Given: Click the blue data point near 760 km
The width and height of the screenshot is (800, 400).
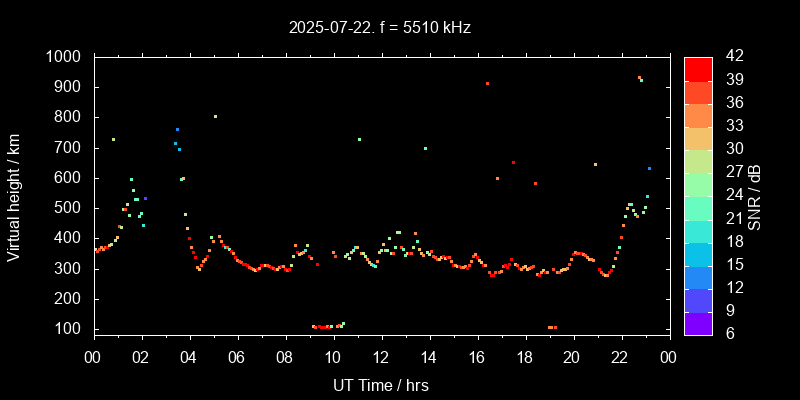Looking at the screenshot, I should (x=177, y=130).
